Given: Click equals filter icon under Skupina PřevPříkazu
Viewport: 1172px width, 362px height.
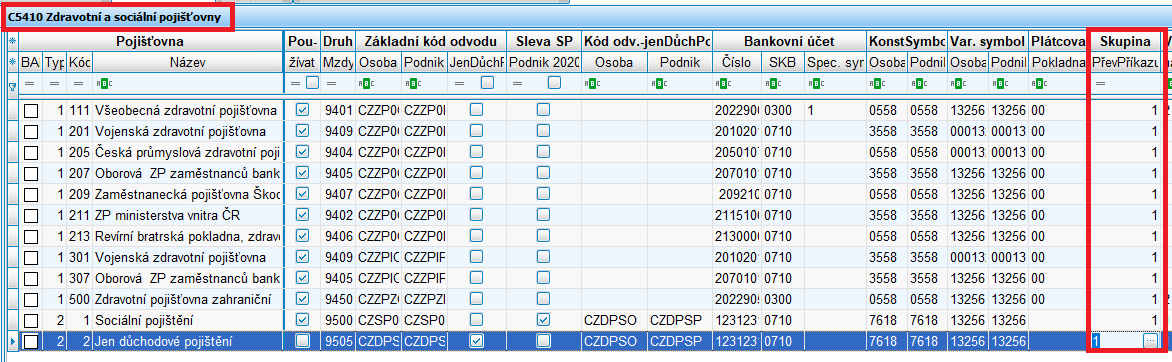Looking at the screenshot, I should (x=1101, y=83).
